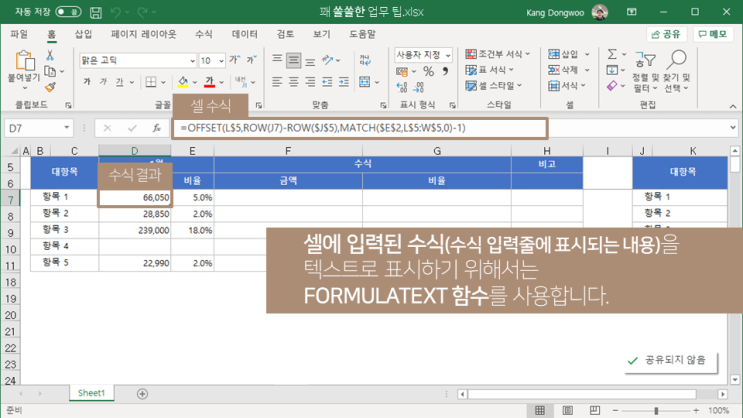Click the Save disk icon
The width and height of the screenshot is (743, 418).
pos(96,12)
